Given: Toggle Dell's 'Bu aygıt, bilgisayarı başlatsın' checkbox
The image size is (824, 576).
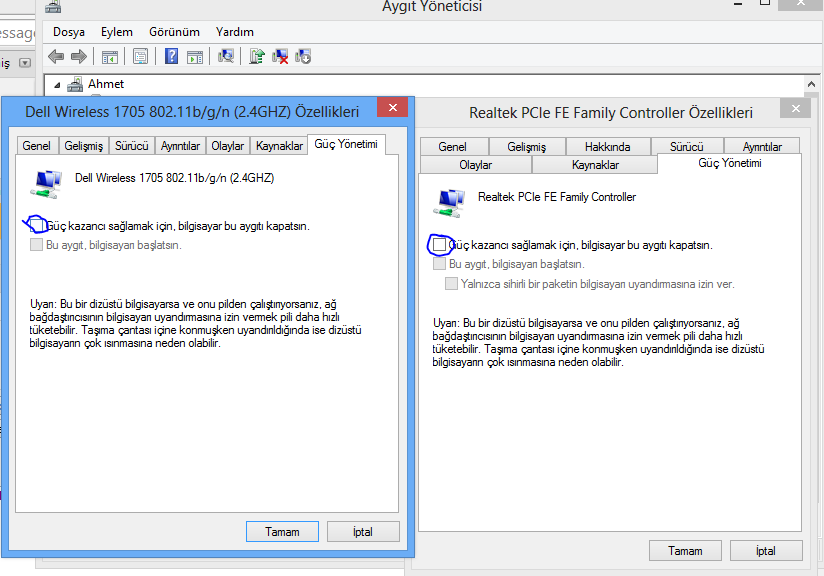Looking at the screenshot, I should click(x=36, y=244).
